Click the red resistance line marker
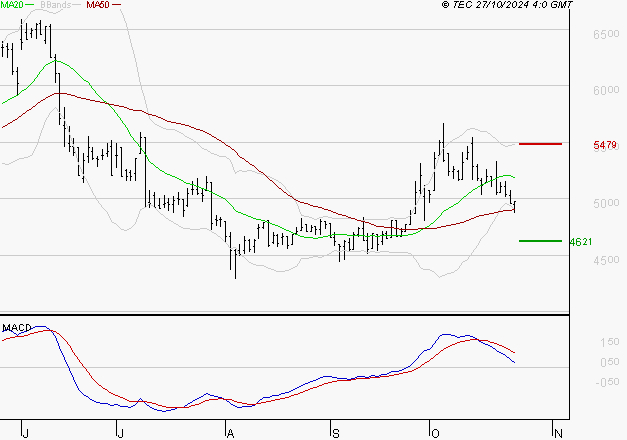 pos(540,144)
